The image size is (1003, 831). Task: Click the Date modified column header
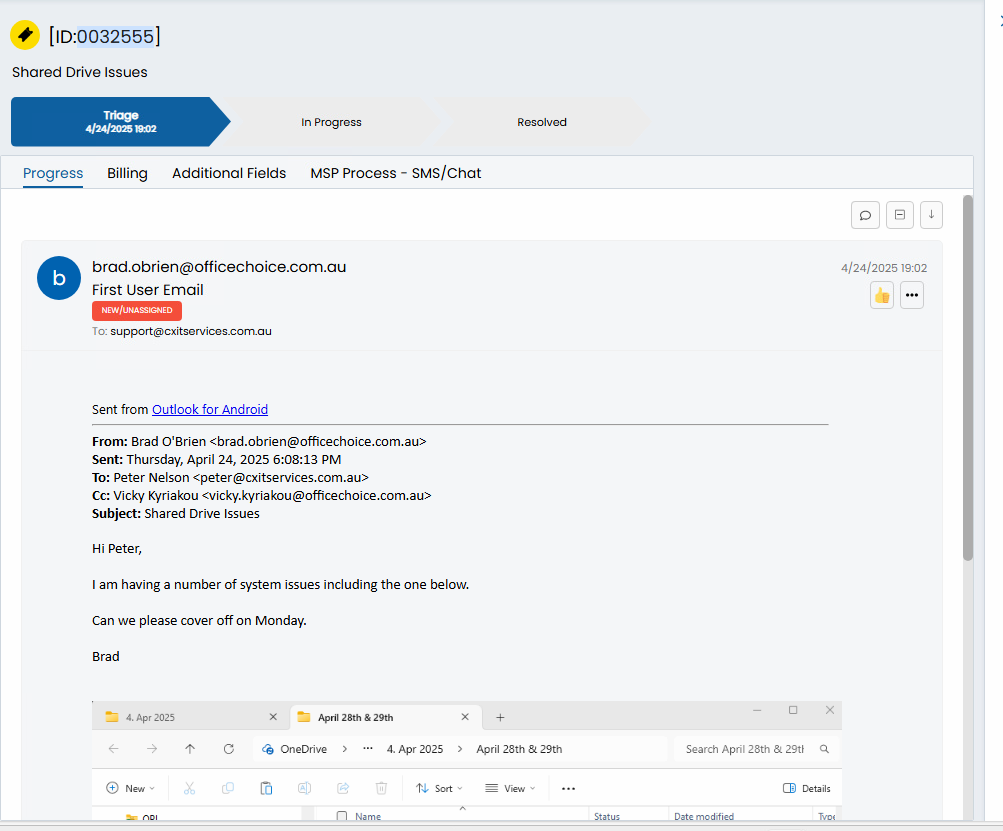coord(704,816)
